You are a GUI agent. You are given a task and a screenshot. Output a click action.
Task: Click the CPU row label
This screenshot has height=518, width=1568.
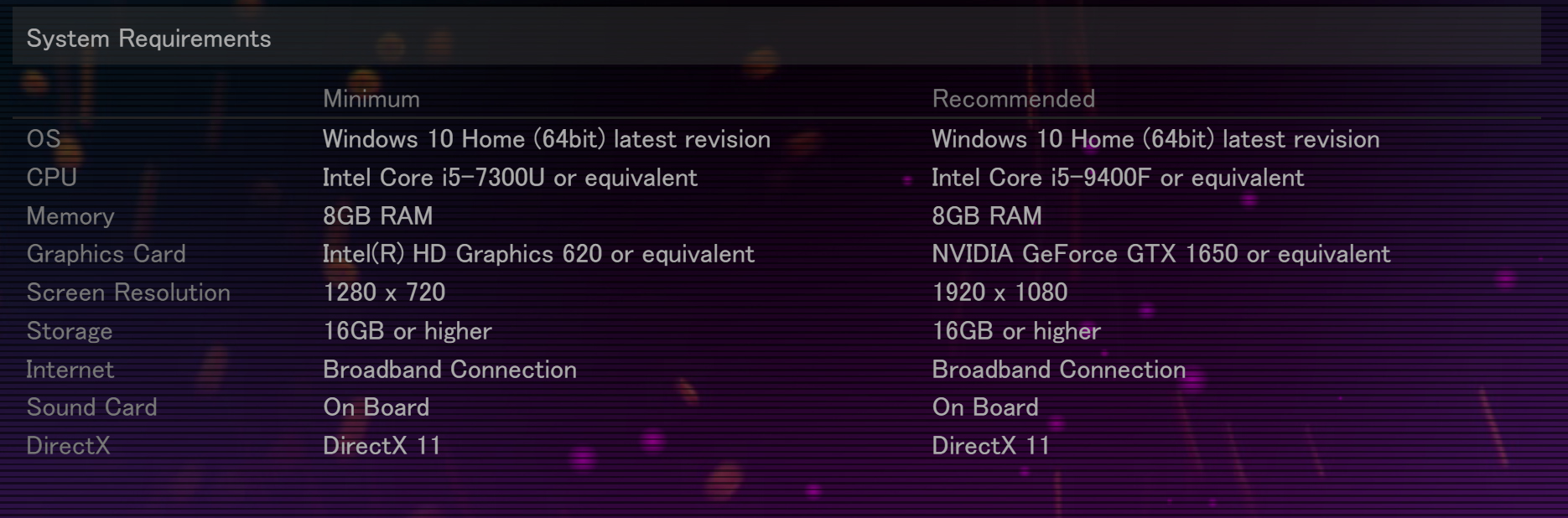[52, 177]
